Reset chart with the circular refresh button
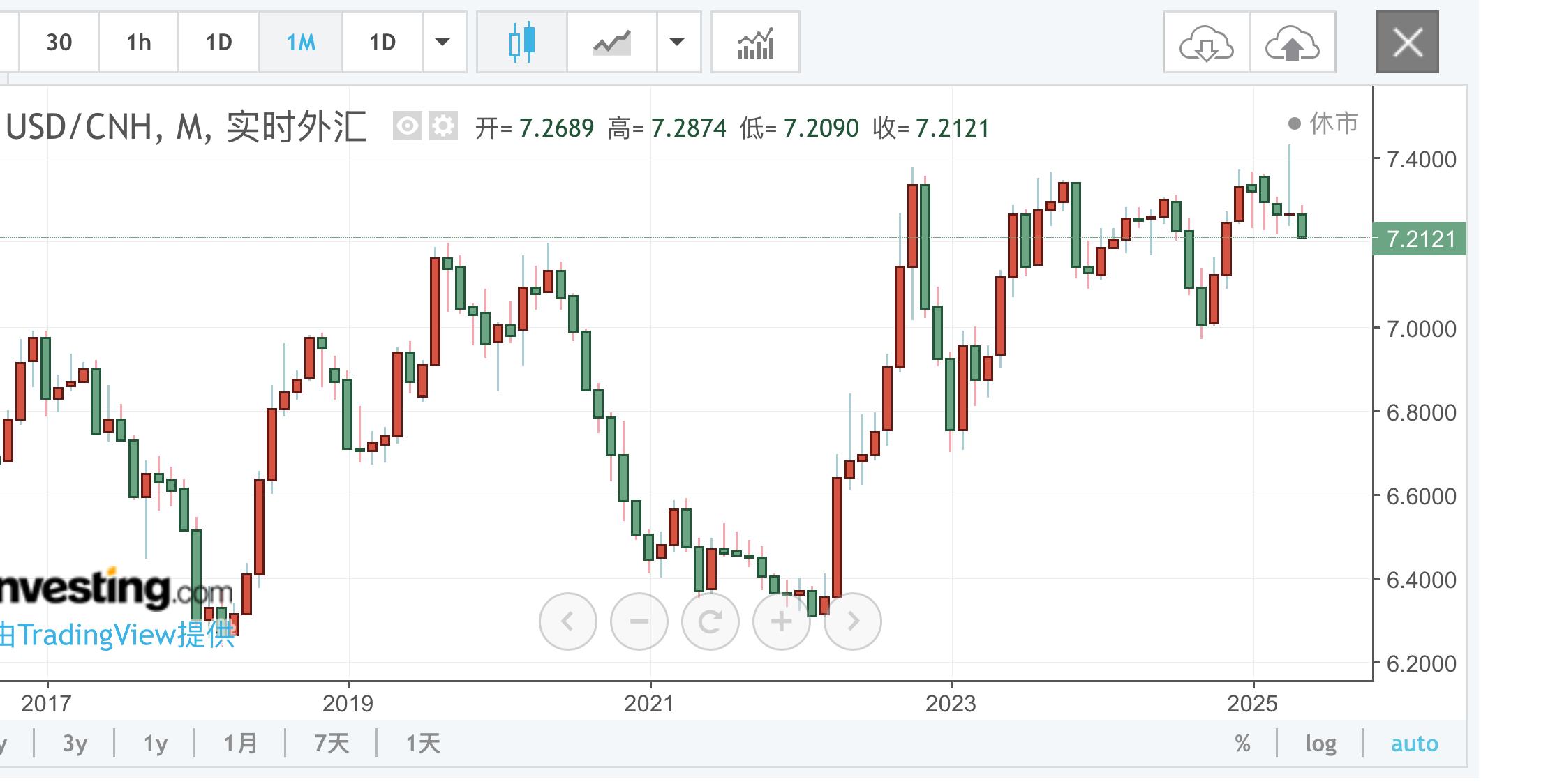The image size is (1548, 784). (x=710, y=621)
